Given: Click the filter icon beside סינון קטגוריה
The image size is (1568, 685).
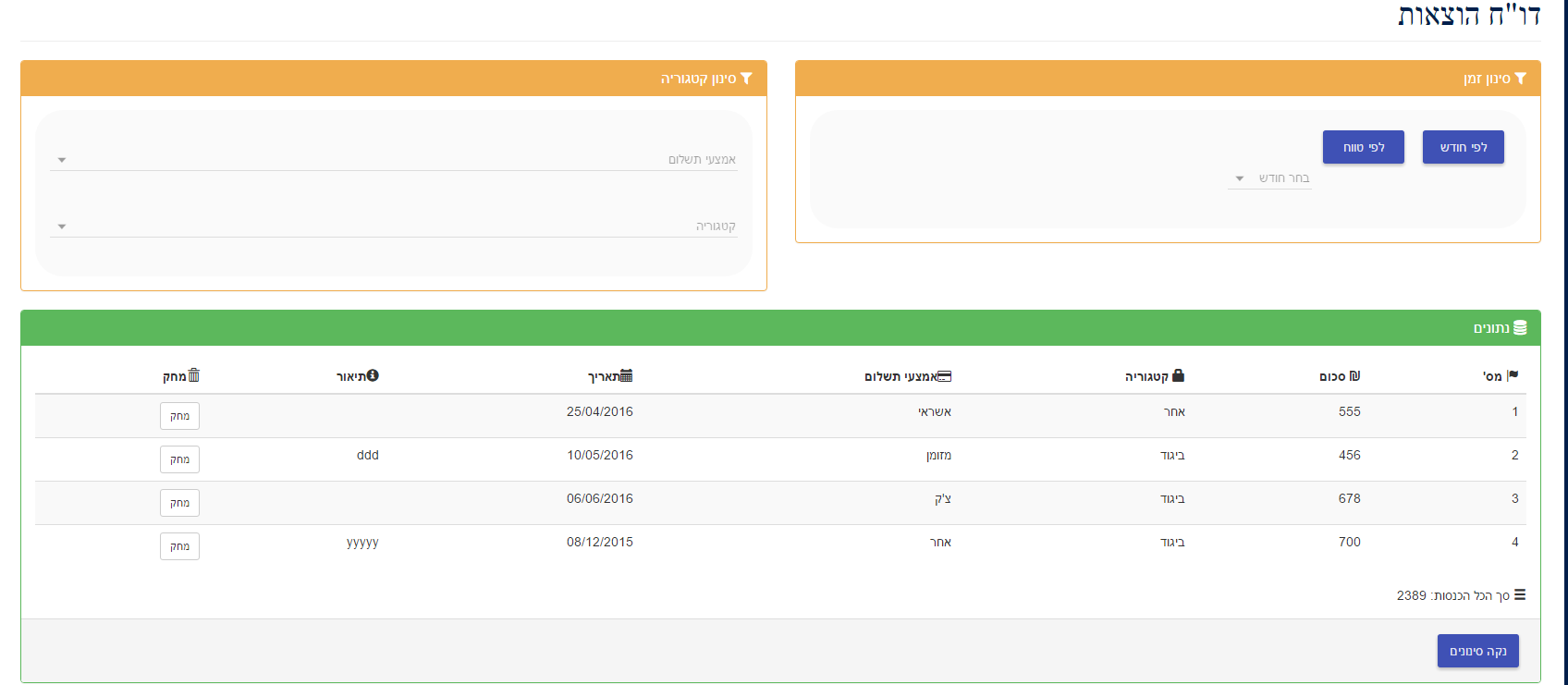Looking at the screenshot, I should (747, 79).
